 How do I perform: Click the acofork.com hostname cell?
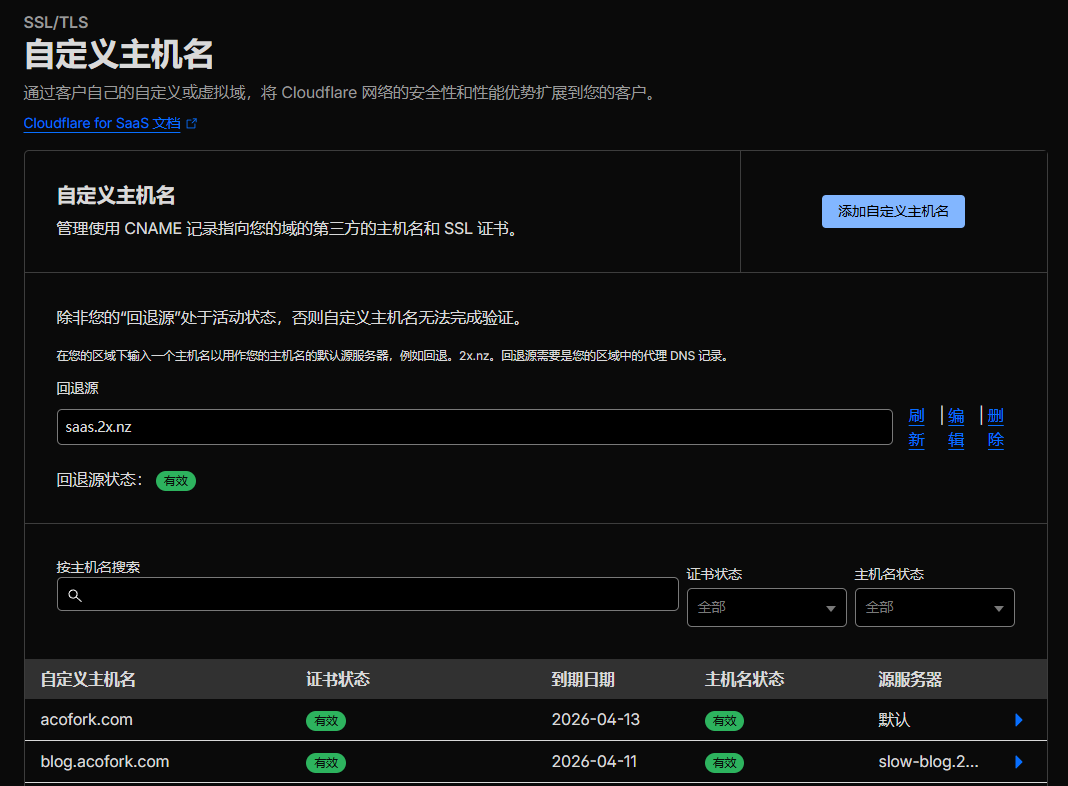(x=87, y=720)
